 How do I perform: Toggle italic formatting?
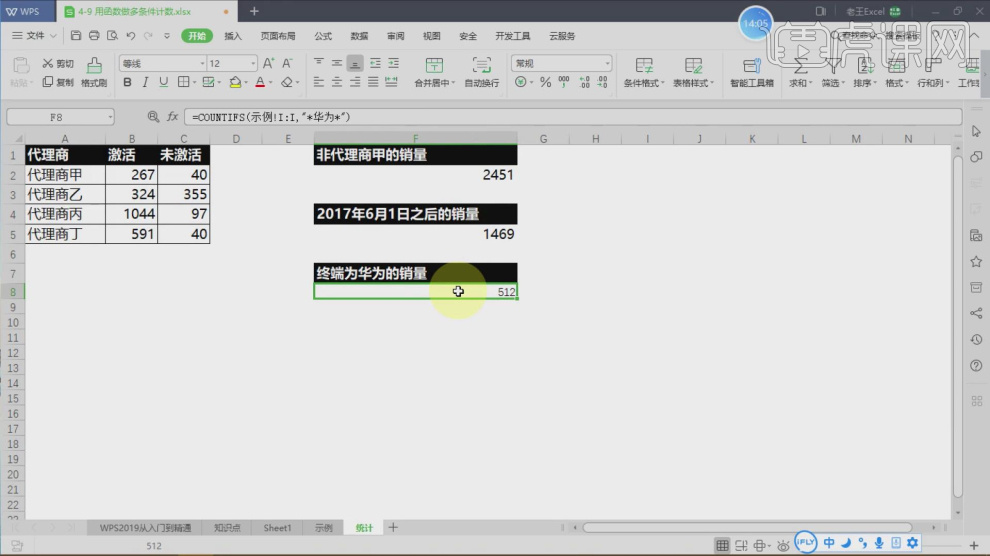(145, 83)
